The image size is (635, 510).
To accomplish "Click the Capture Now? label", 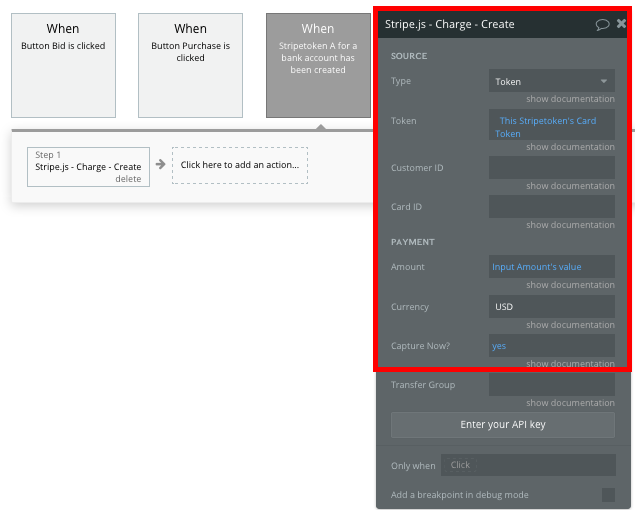I will click(420, 346).
